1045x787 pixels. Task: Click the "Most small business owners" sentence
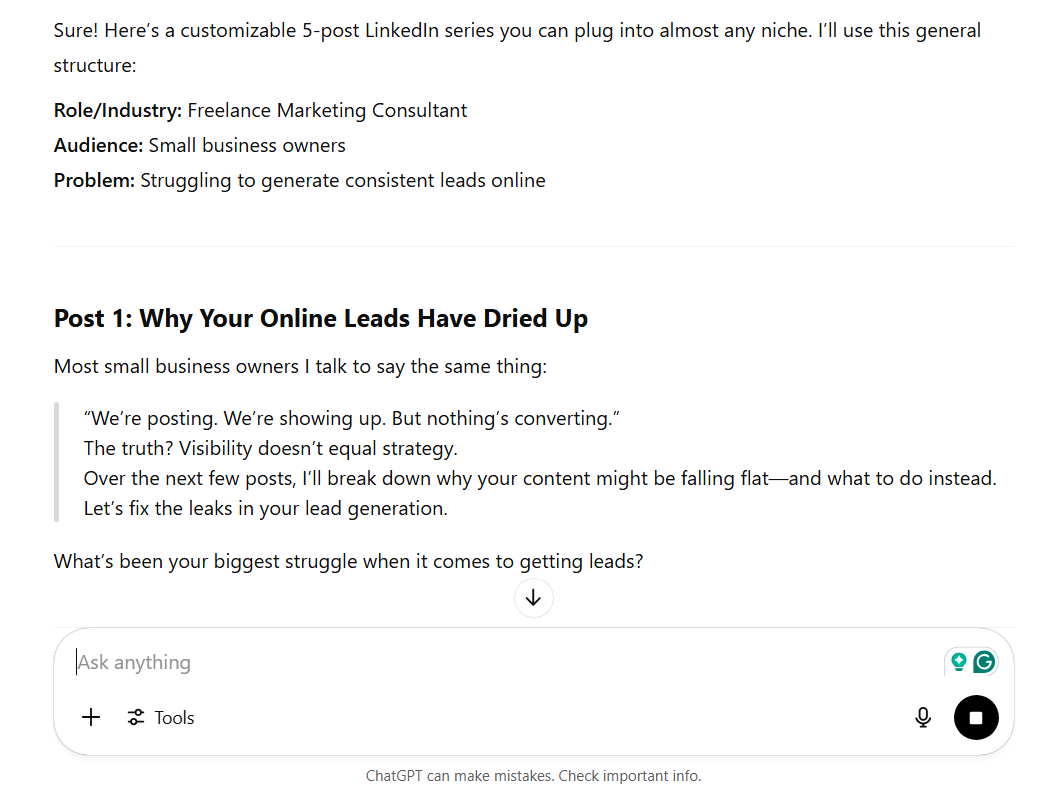(301, 367)
